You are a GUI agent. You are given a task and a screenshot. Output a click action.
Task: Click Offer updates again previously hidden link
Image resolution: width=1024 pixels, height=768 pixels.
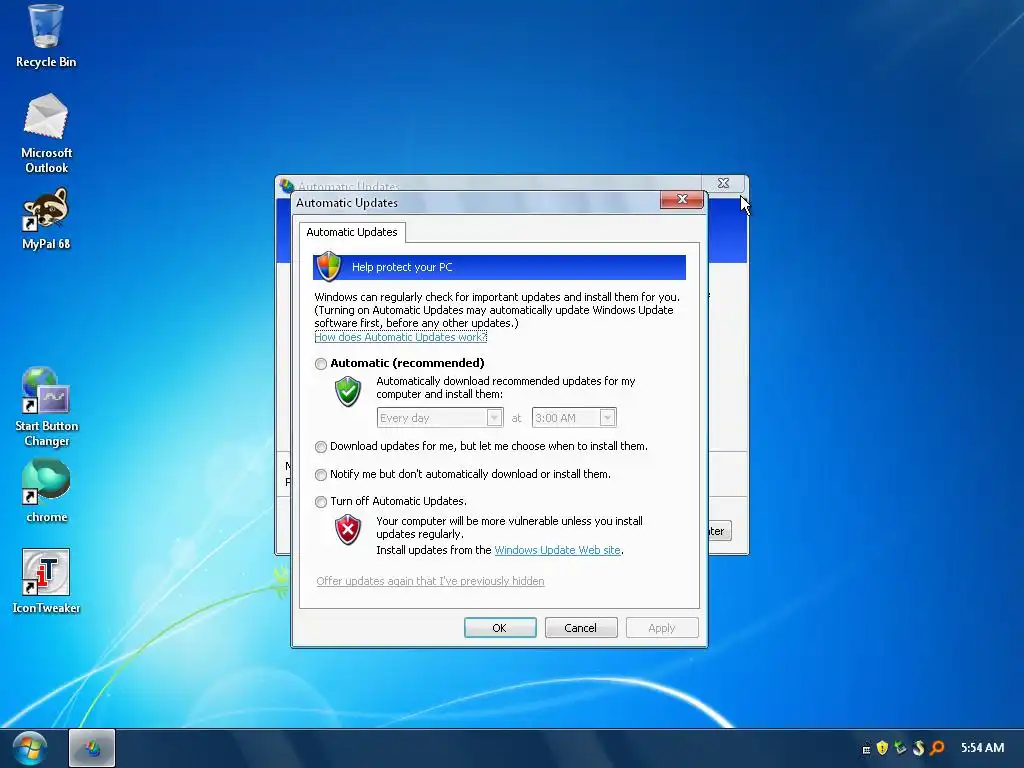coord(430,581)
